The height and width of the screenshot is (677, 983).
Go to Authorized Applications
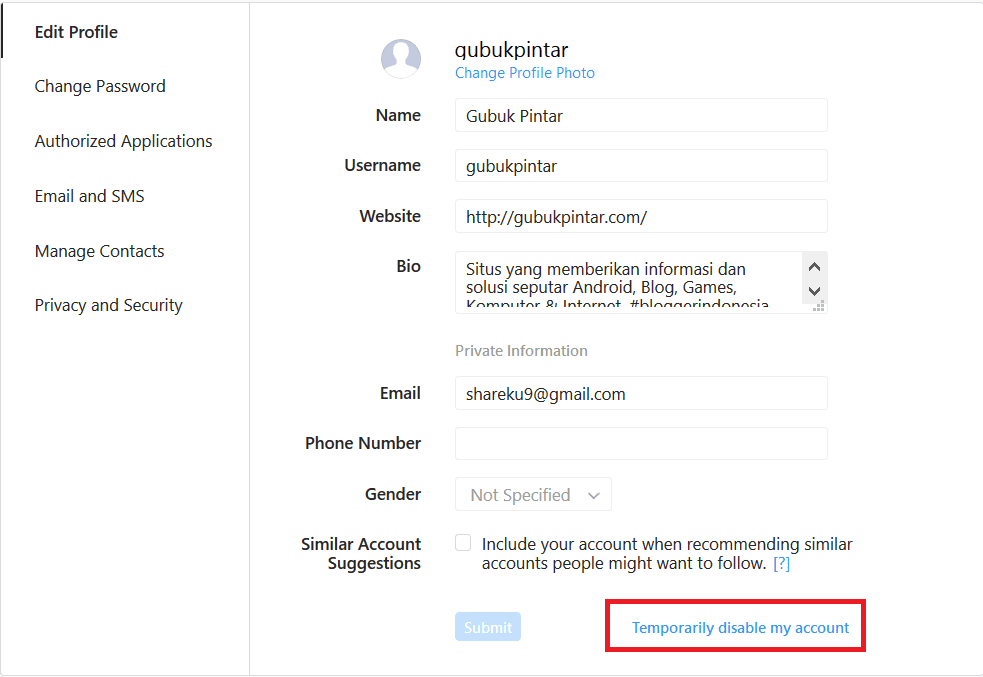(x=123, y=141)
